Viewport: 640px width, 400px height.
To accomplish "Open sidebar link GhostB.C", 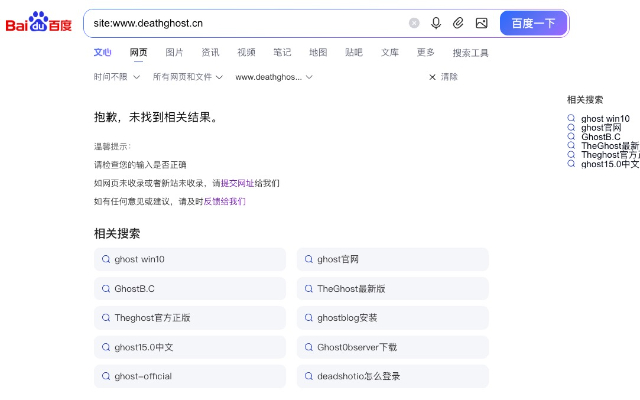I will [601, 137].
